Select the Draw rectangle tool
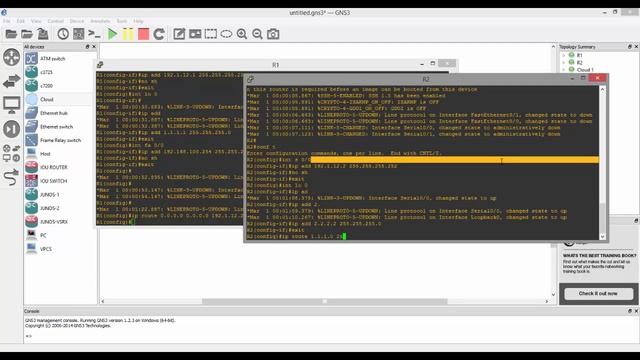640x360 pixels. (211, 34)
